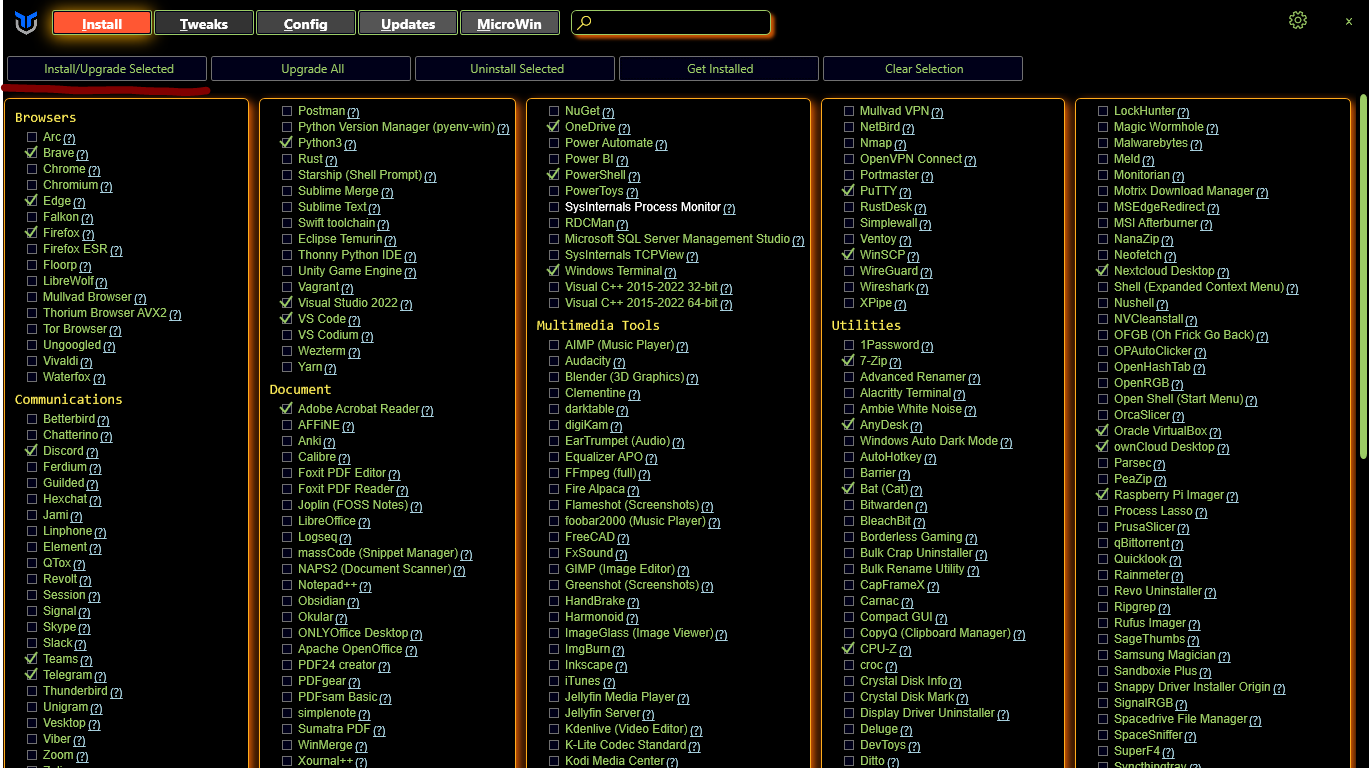This screenshot has height=768, width=1369.
Task: Focus the search input field
Action: tap(680, 23)
